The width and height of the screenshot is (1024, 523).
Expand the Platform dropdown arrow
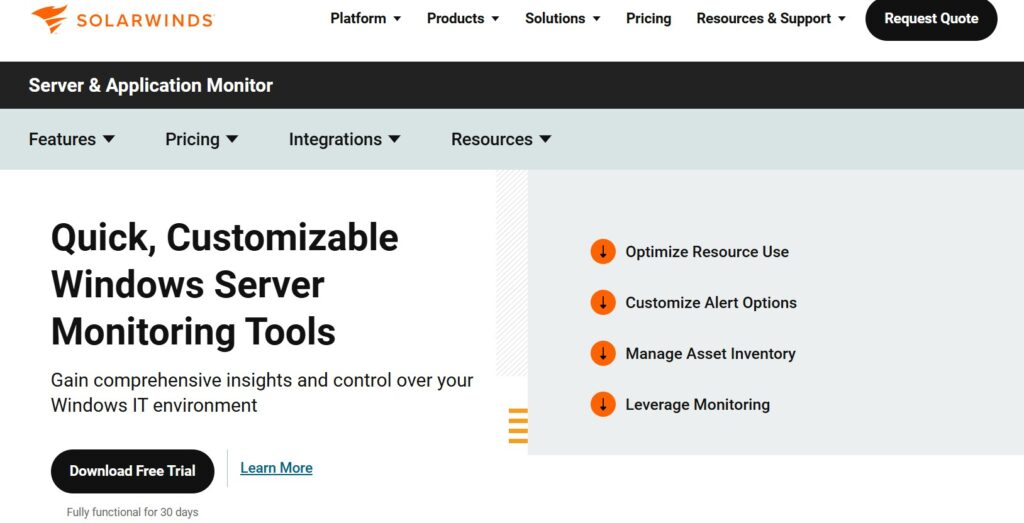pyautogui.click(x=397, y=19)
